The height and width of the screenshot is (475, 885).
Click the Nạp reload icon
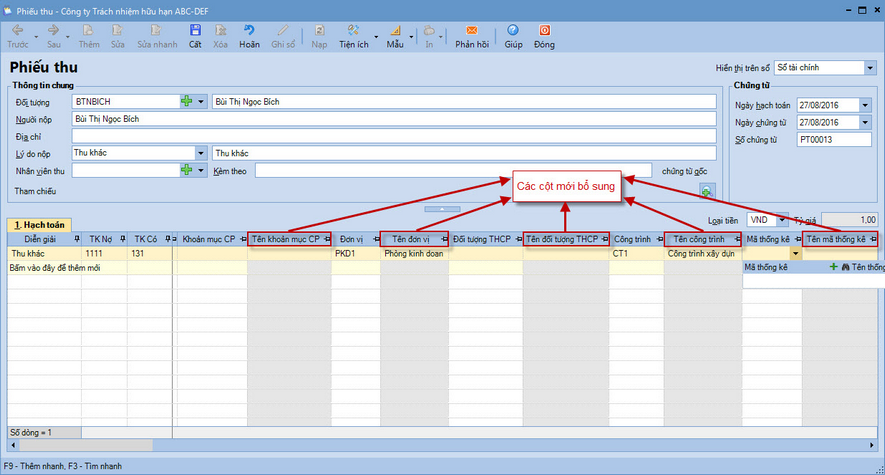click(x=319, y=30)
